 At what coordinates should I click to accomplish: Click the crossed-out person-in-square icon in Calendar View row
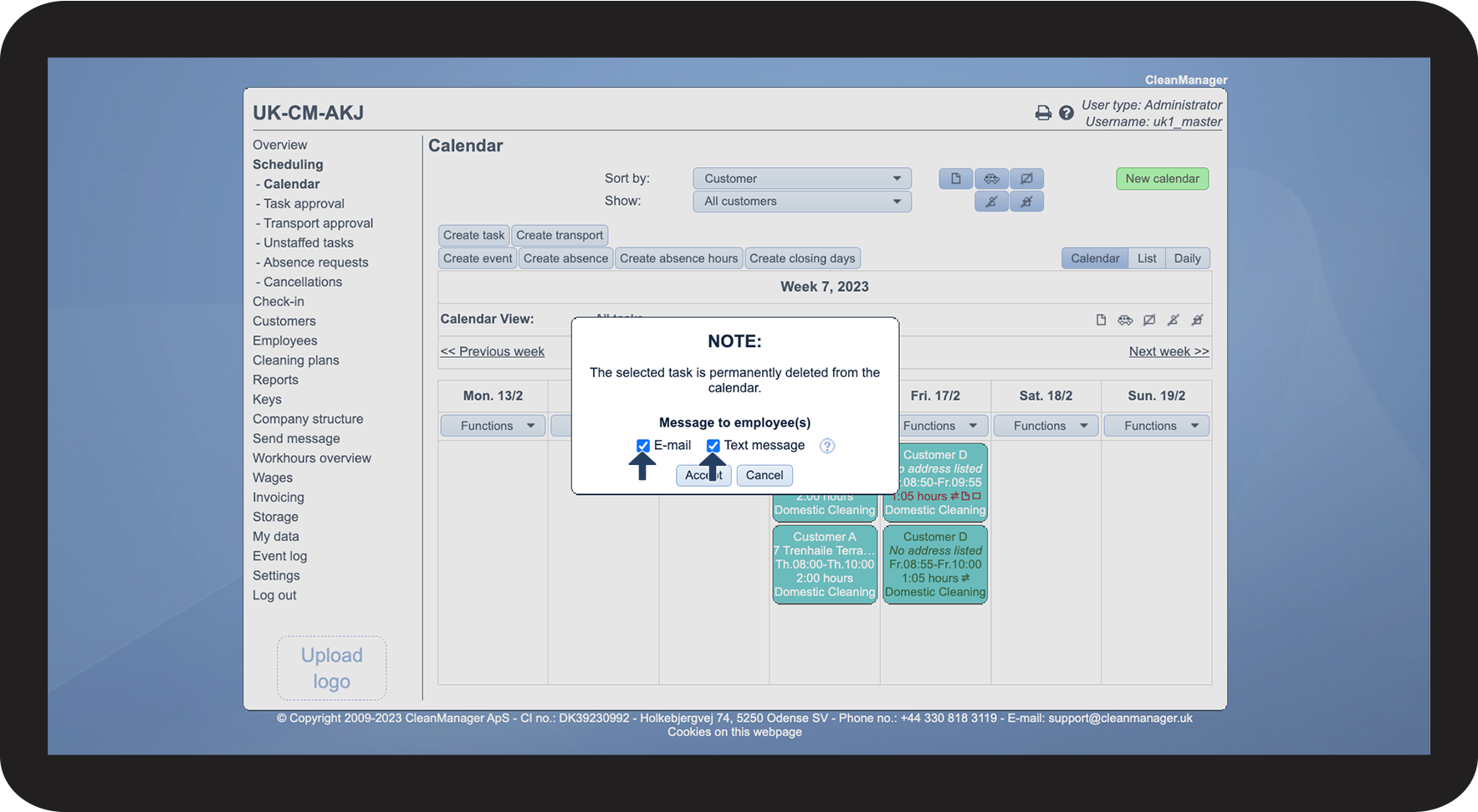click(1198, 319)
